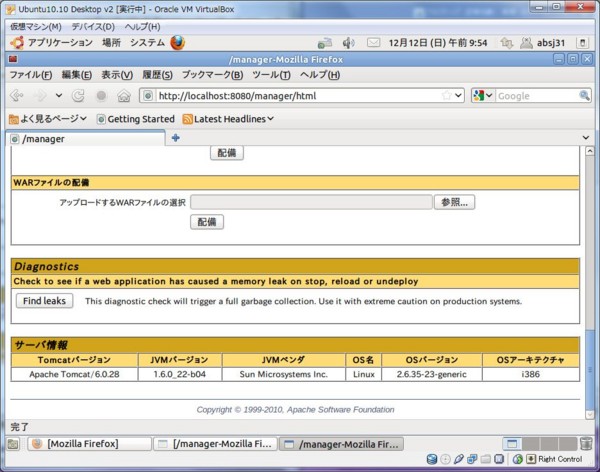Click the date and time clock
600x472 pixels.
point(438,42)
